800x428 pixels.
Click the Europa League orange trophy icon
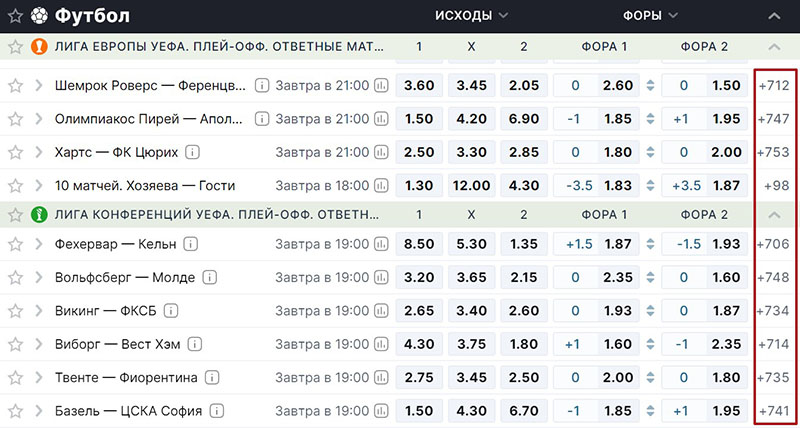click(39, 47)
